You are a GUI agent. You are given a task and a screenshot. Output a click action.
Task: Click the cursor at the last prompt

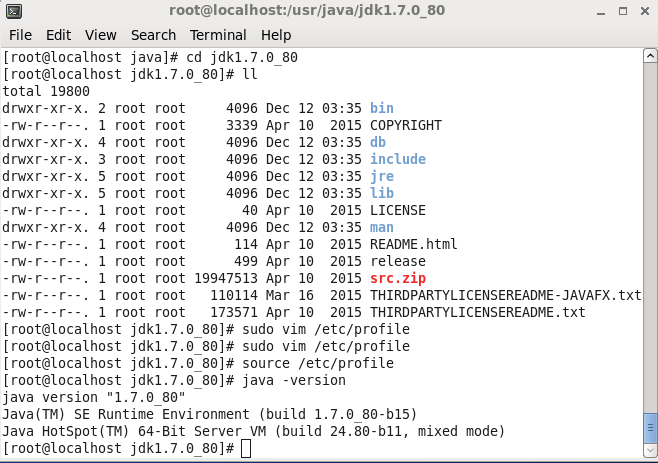tap(246, 448)
